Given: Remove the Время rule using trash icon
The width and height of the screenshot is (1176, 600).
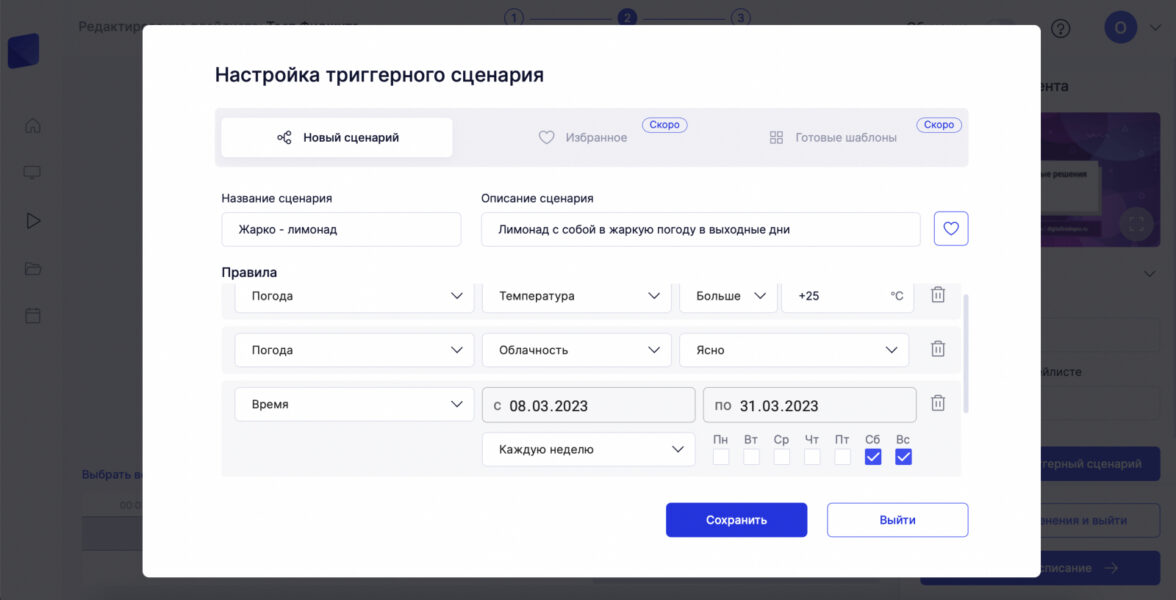Looking at the screenshot, I should (x=937, y=403).
